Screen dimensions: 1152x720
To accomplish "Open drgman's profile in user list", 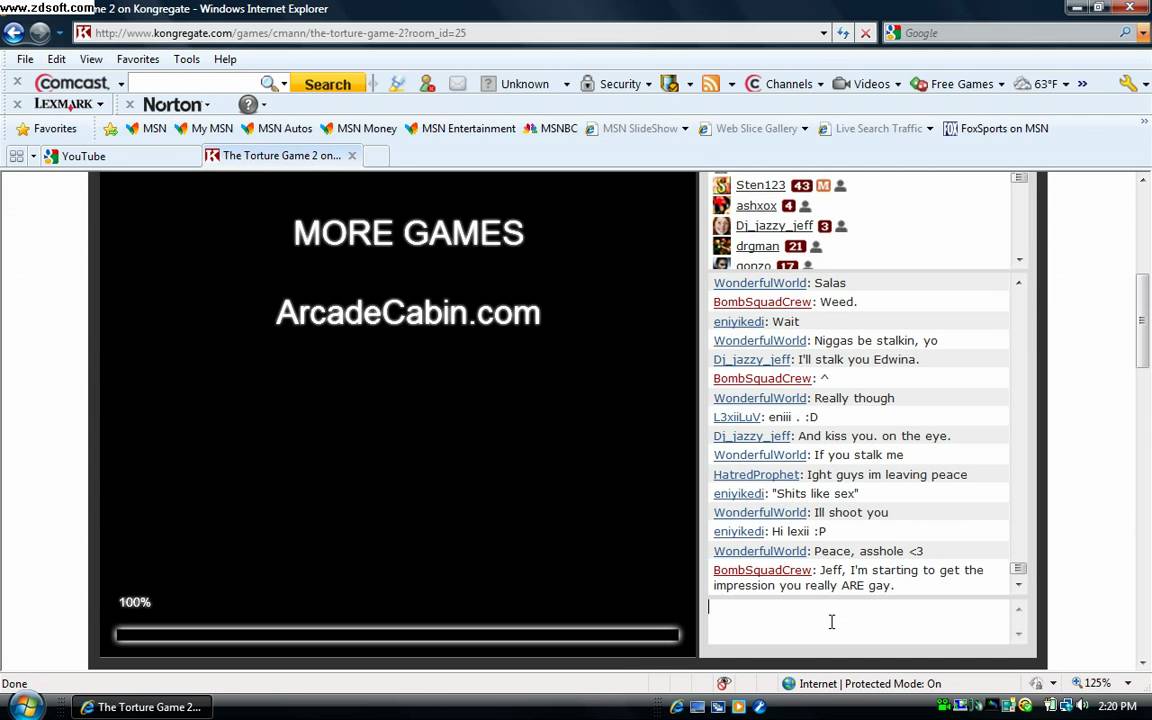I will coord(757,246).
